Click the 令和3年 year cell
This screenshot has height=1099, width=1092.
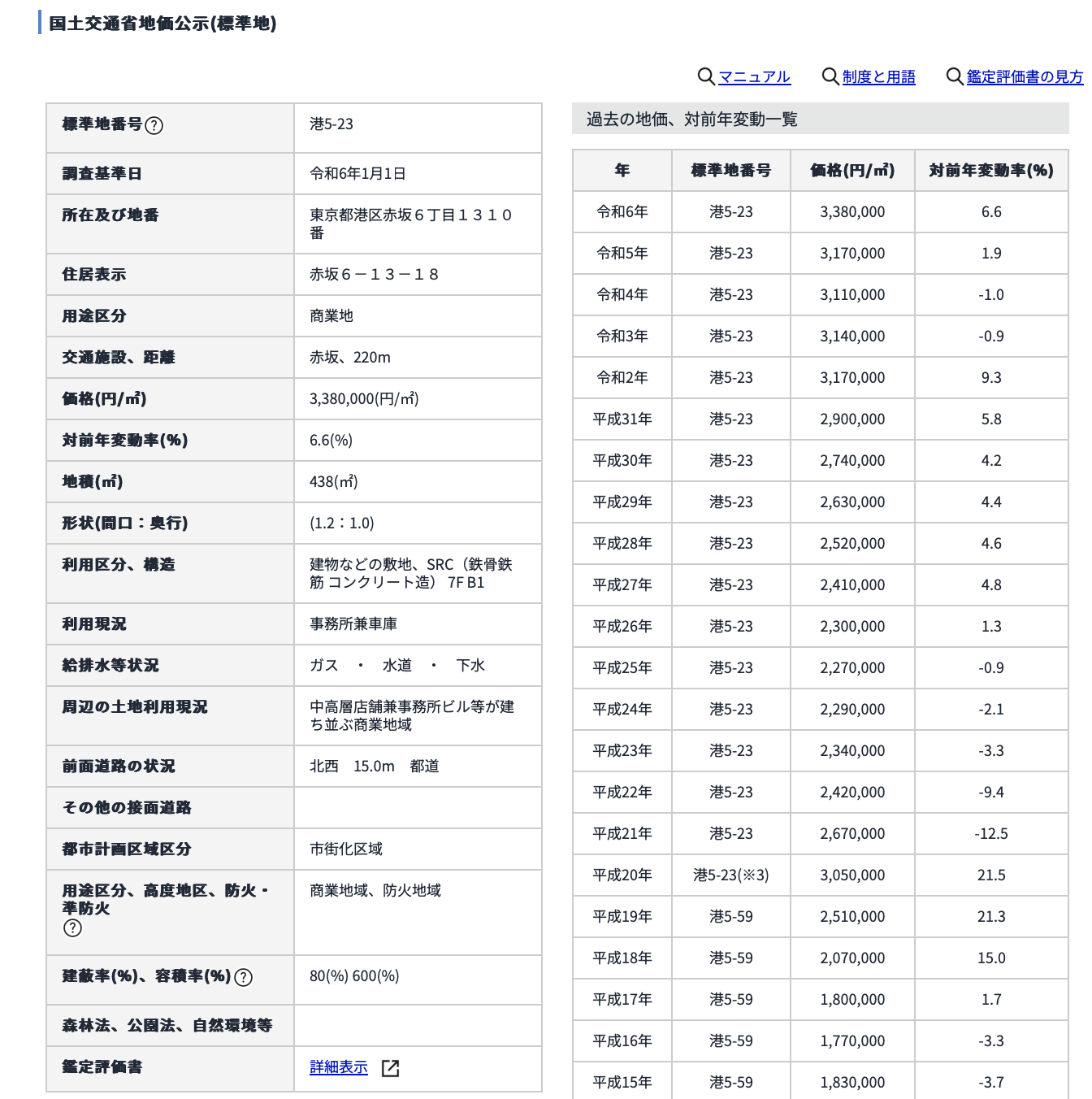622,337
